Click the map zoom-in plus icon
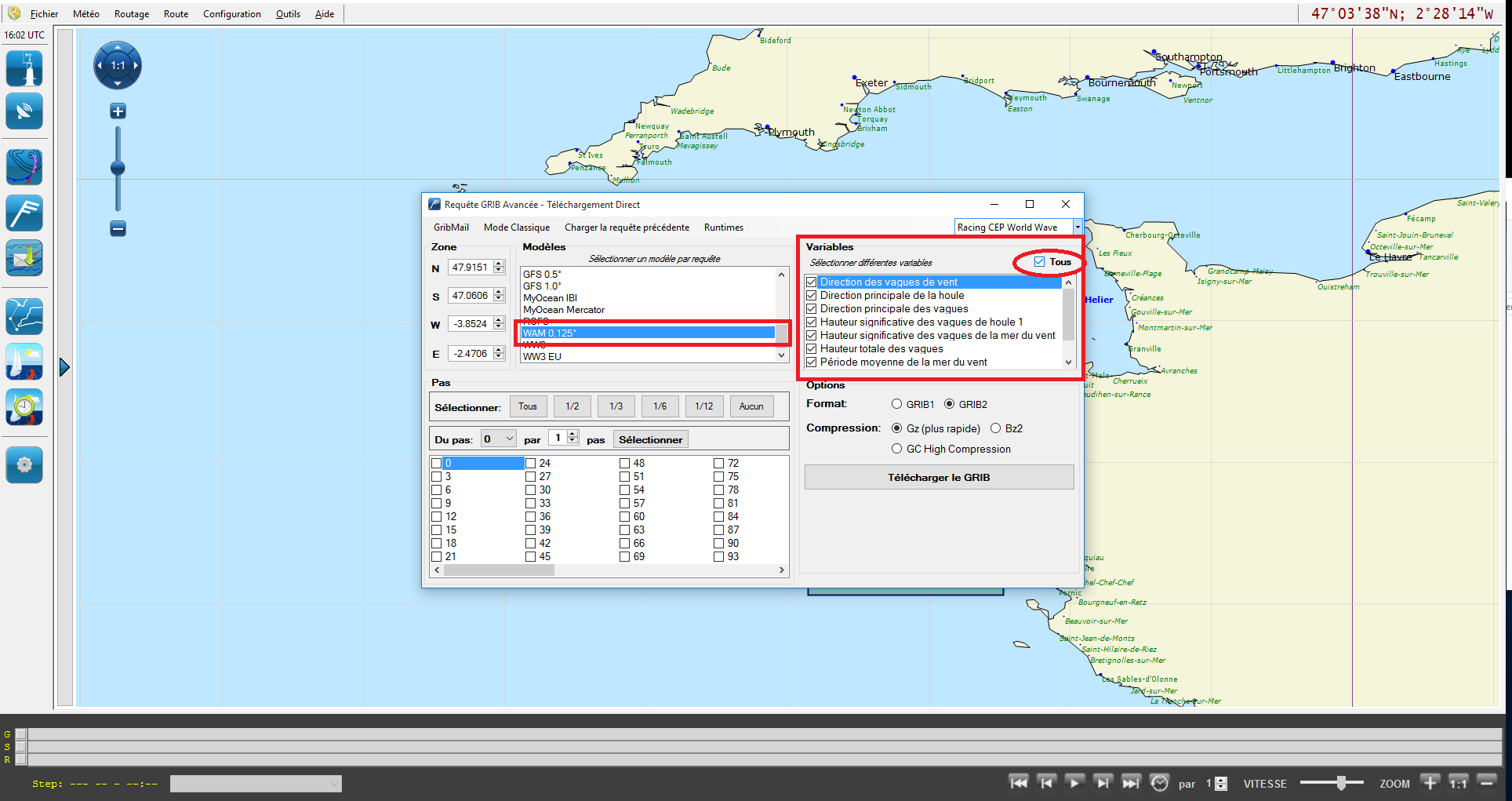 click(118, 111)
